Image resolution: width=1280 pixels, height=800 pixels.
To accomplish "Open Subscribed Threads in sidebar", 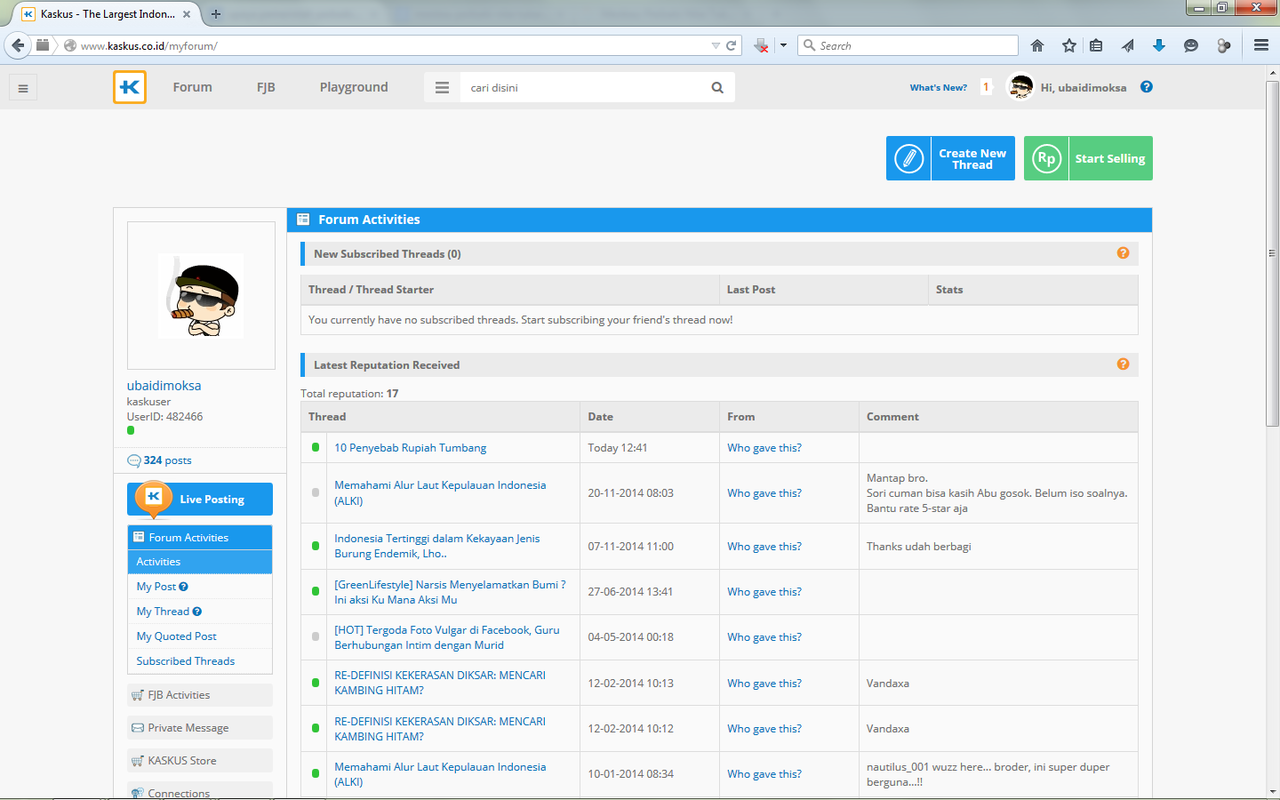I will click(186, 661).
